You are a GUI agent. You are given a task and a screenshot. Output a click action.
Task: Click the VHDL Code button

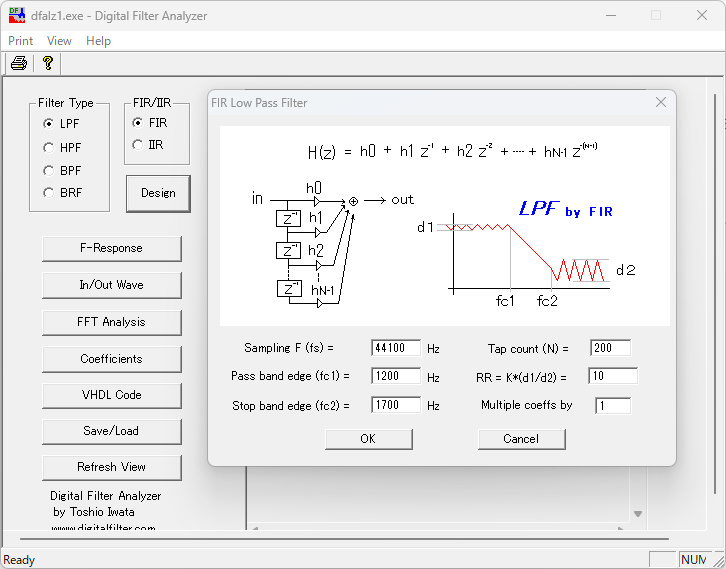[x=111, y=395]
